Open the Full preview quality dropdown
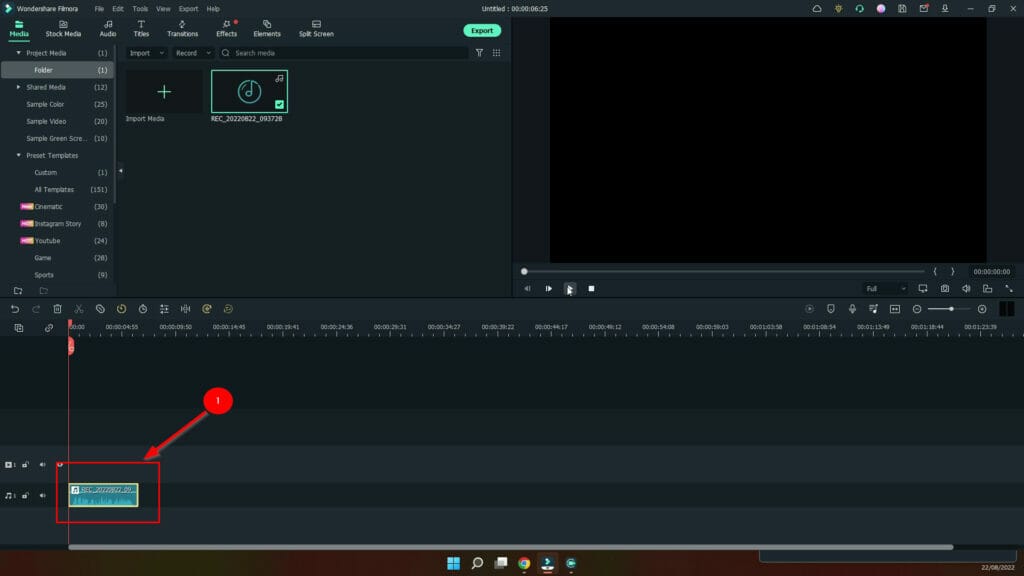The width and height of the screenshot is (1024, 576). point(884,288)
